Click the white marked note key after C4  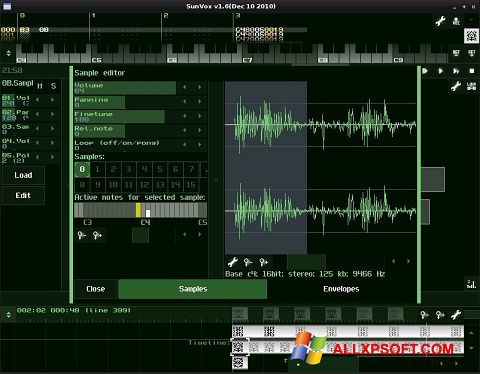coord(148,213)
